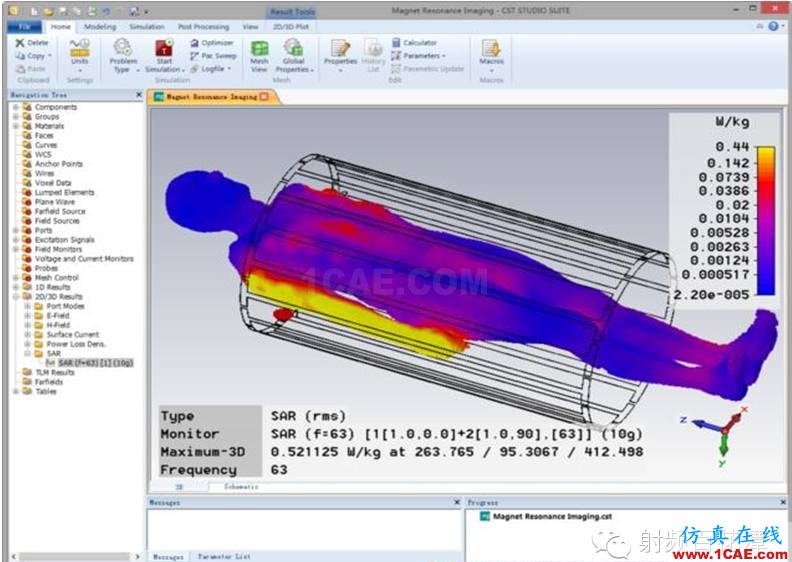The image size is (792, 562).
Task: Click Magnet Resonance Imaging.cst in Progress panel
Action: click(x=547, y=517)
